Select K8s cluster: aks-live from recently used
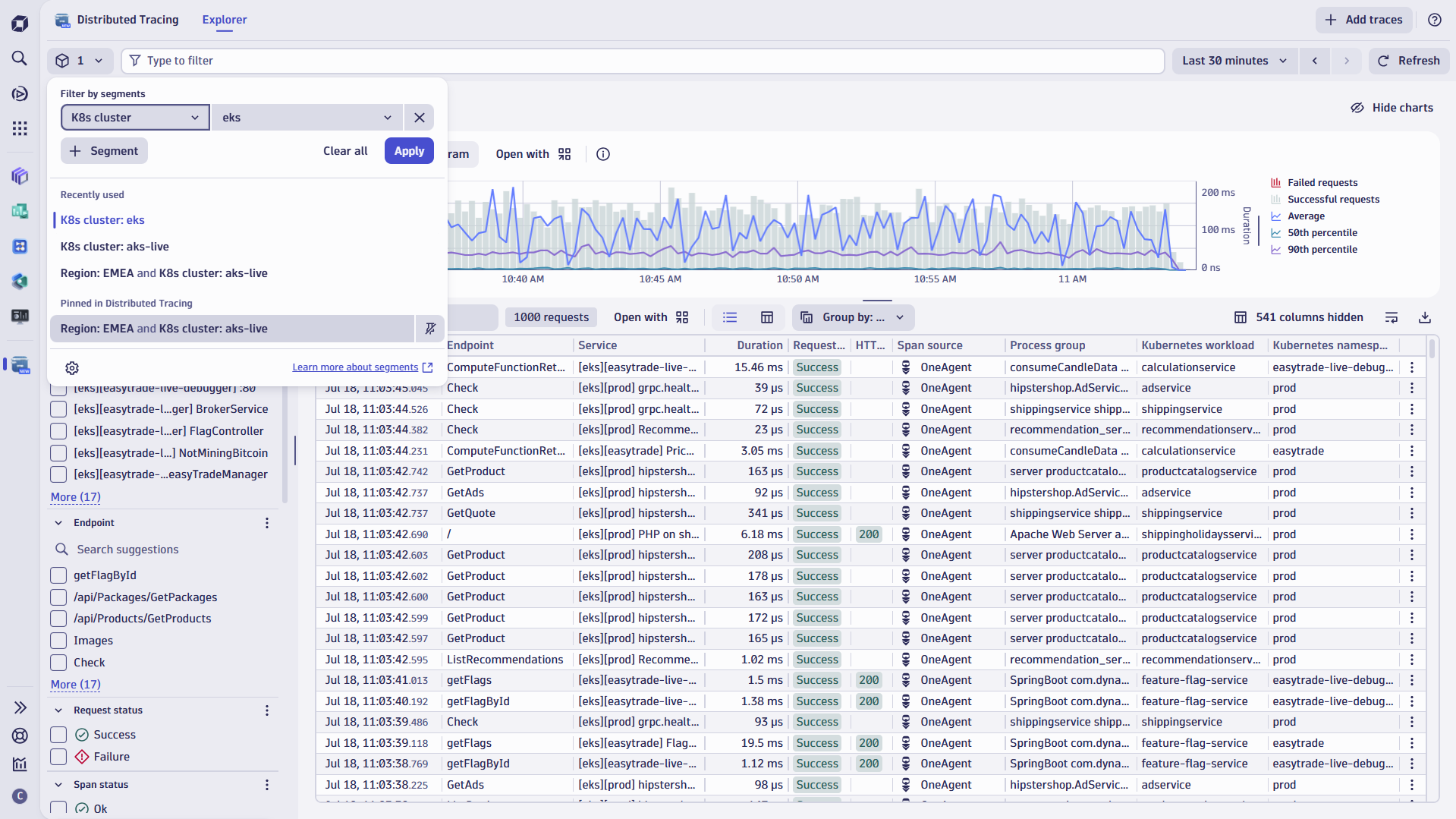The height and width of the screenshot is (819, 1456). click(x=115, y=246)
